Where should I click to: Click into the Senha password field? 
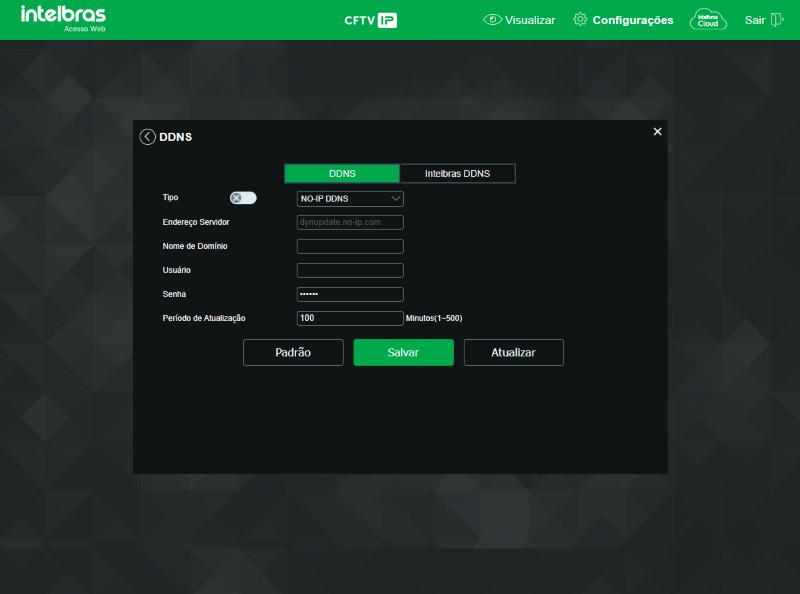click(350, 294)
